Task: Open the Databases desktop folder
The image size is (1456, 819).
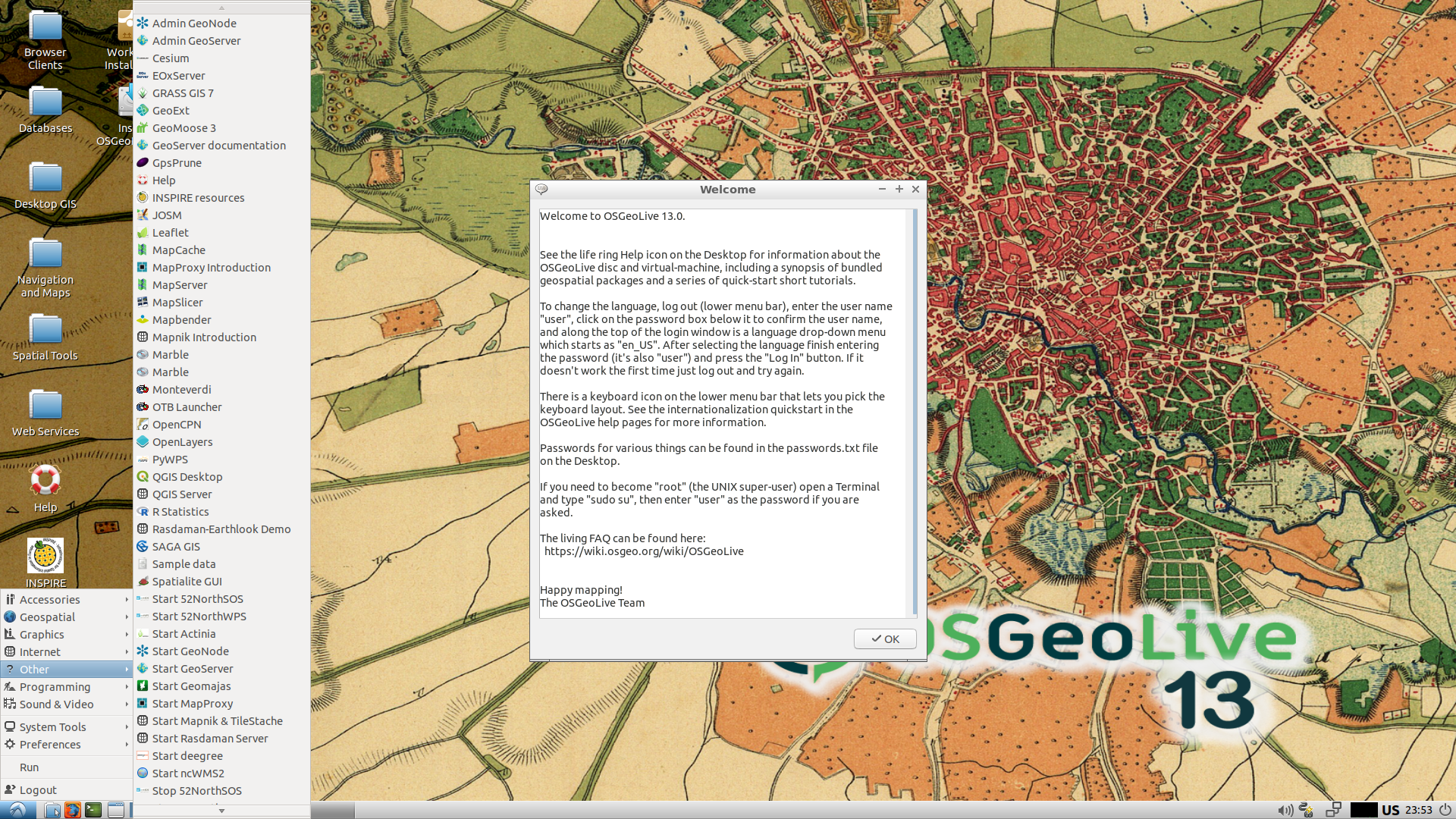Action: click(45, 110)
